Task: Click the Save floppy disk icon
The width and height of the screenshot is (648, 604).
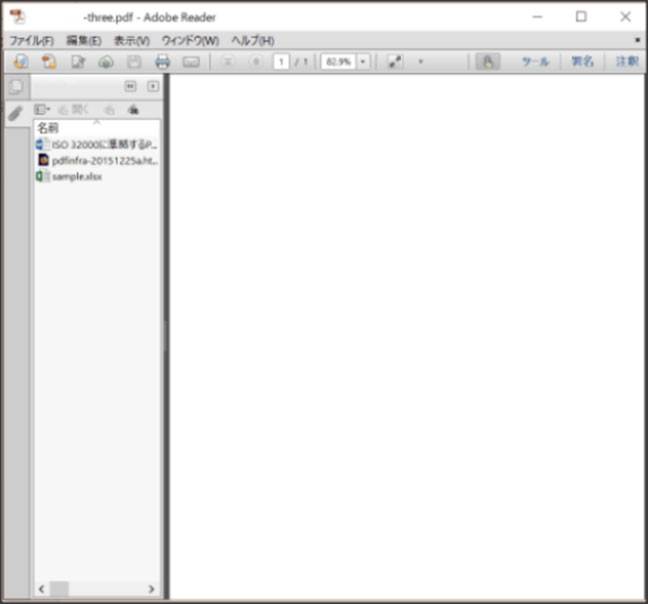Action: point(134,62)
